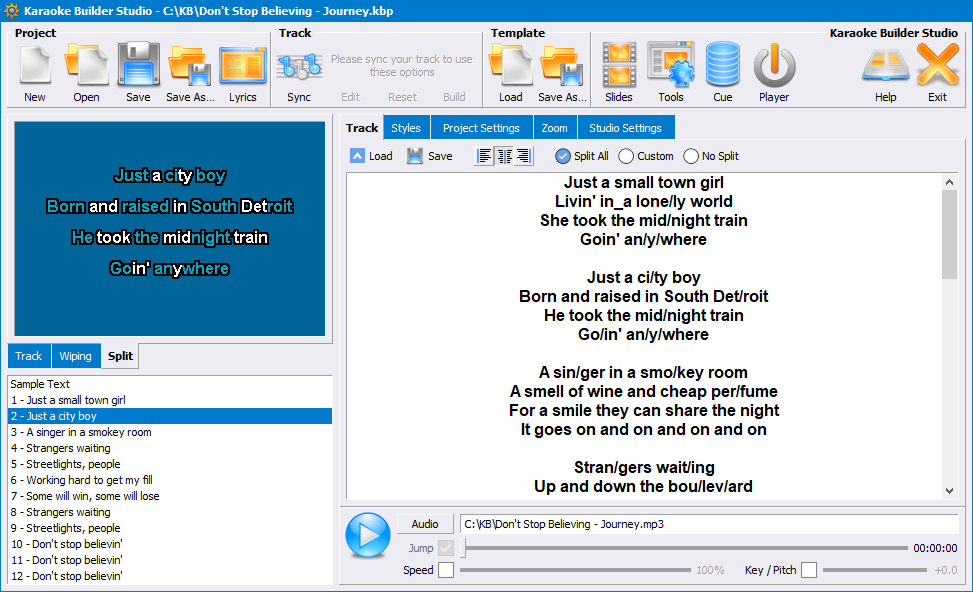Click the lyrics scrollbar down arrow

(x=949, y=490)
